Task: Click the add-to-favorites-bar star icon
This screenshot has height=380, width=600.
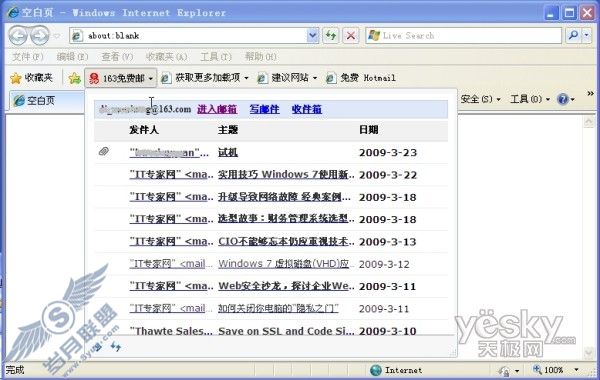Action: point(75,78)
